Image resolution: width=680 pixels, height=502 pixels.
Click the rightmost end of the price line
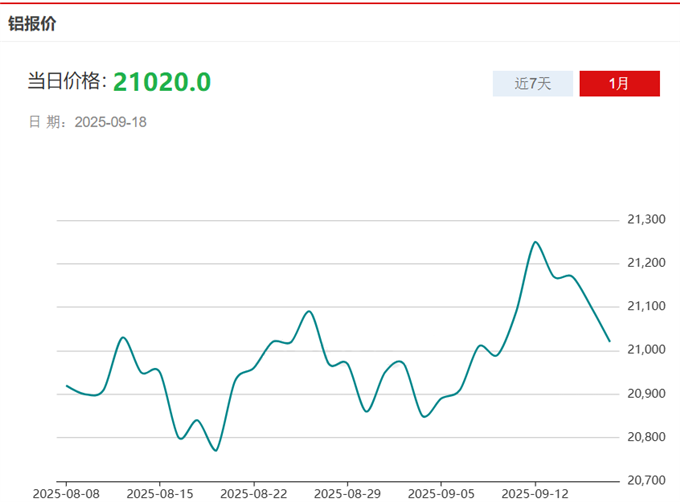click(x=610, y=341)
